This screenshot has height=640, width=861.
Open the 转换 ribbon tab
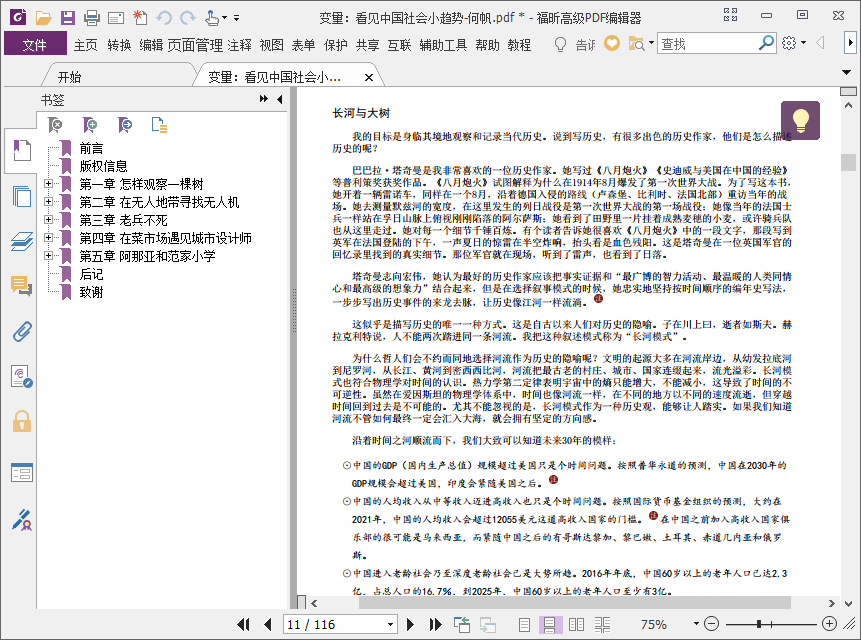click(x=119, y=45)
